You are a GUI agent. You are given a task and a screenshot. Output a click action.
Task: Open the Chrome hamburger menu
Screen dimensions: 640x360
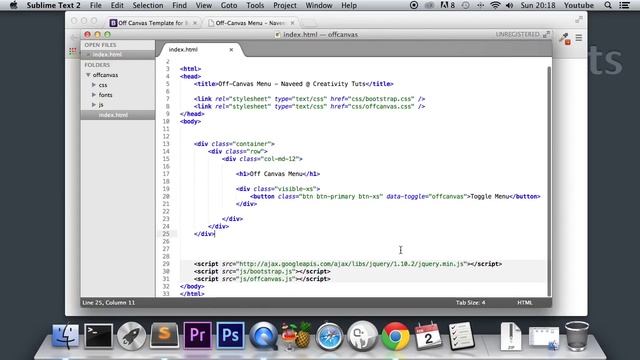point(579,38)
